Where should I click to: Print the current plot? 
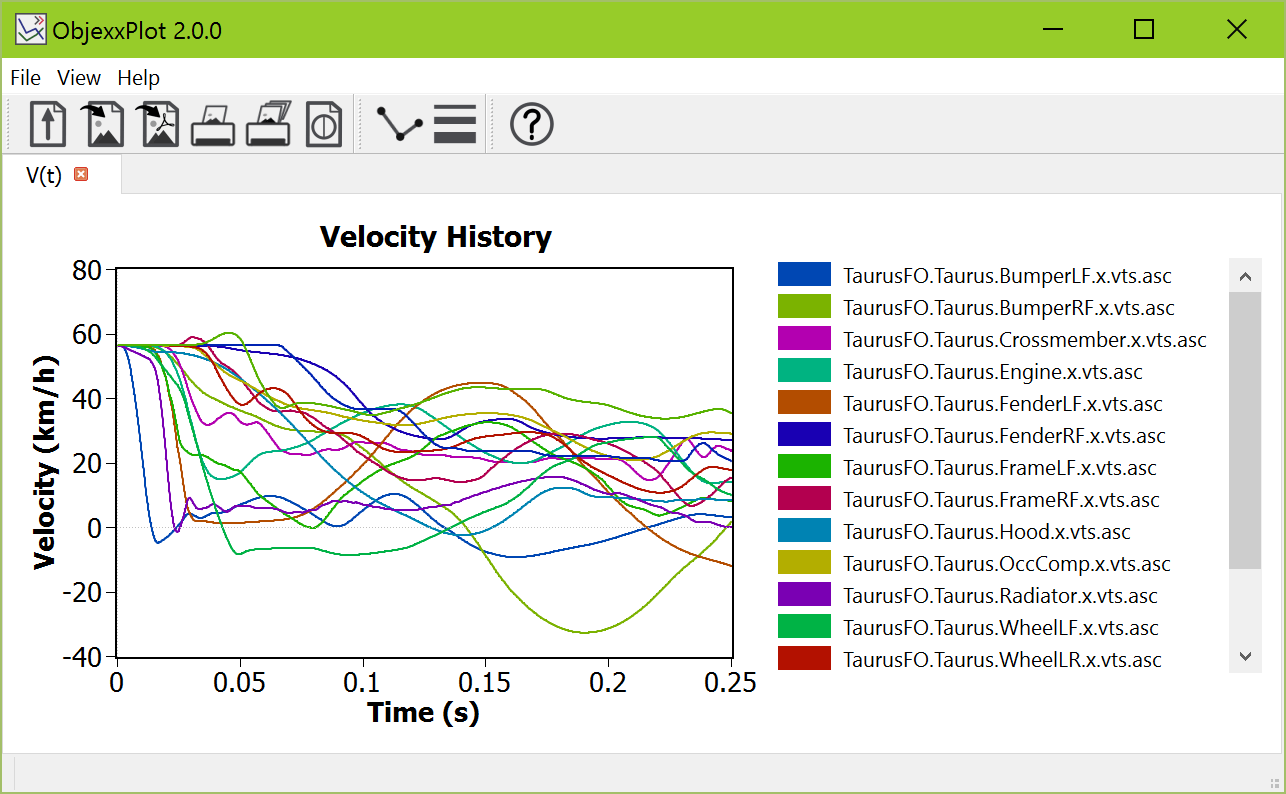(213, 124)
